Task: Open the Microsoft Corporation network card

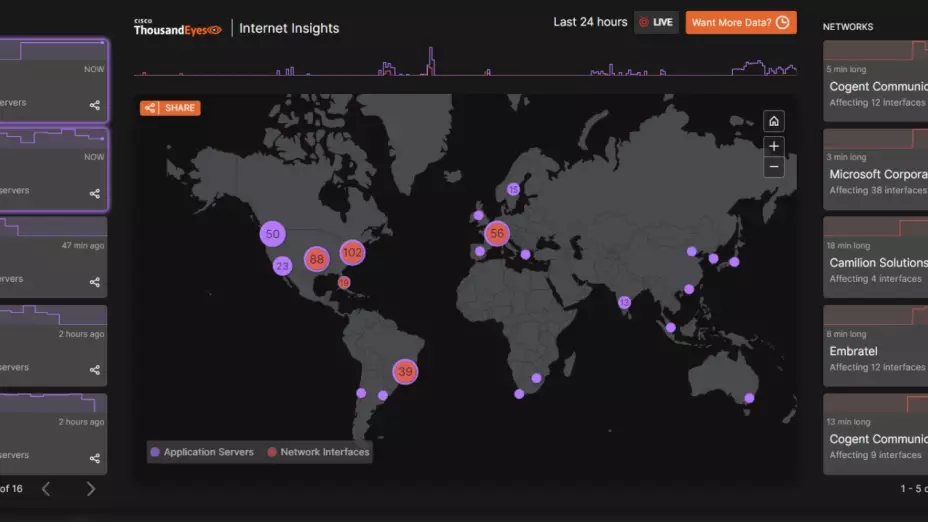Action: coord(876,169)
